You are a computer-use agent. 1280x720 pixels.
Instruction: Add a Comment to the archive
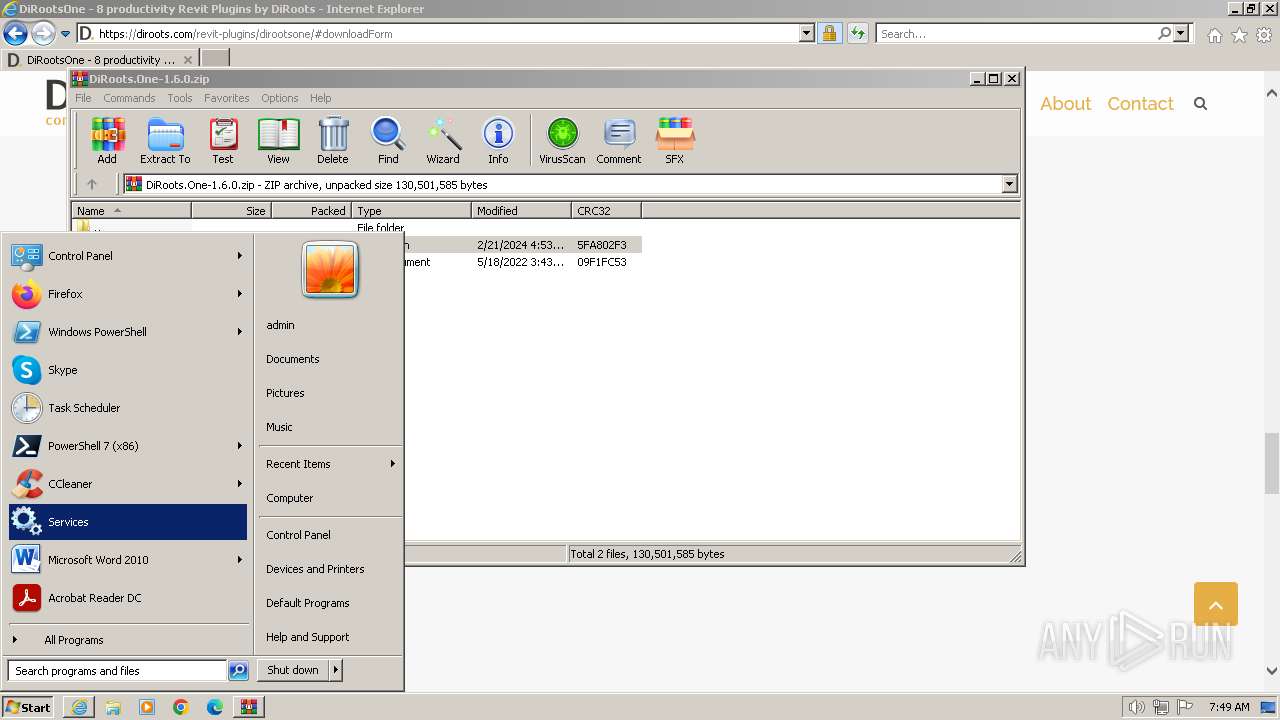[619, 140]
